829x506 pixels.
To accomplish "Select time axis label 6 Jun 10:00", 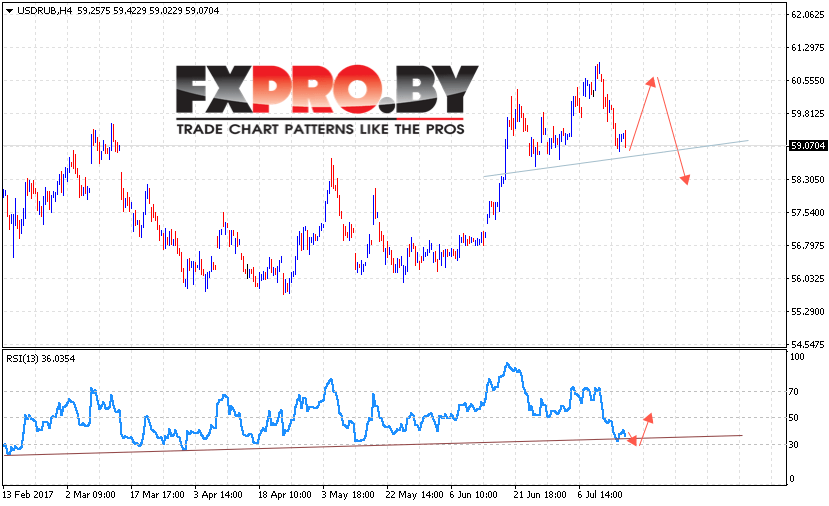I will (x=474, y=495).
